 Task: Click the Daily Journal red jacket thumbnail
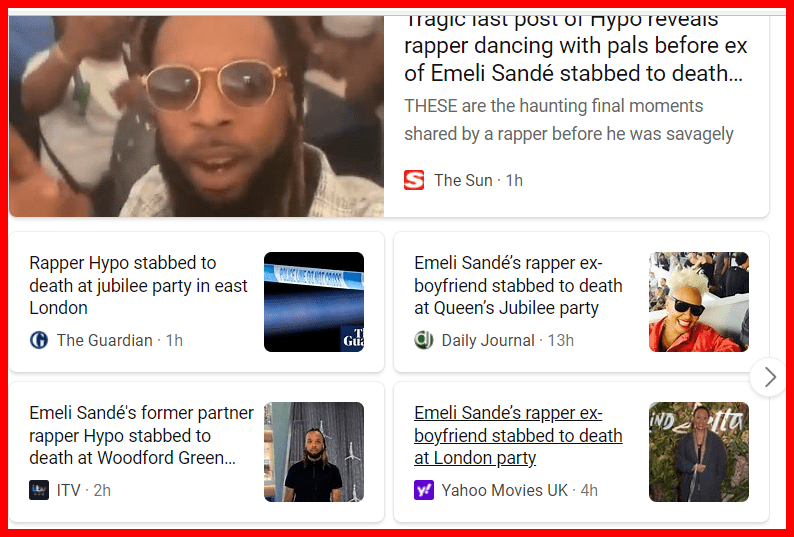point(699,302)
